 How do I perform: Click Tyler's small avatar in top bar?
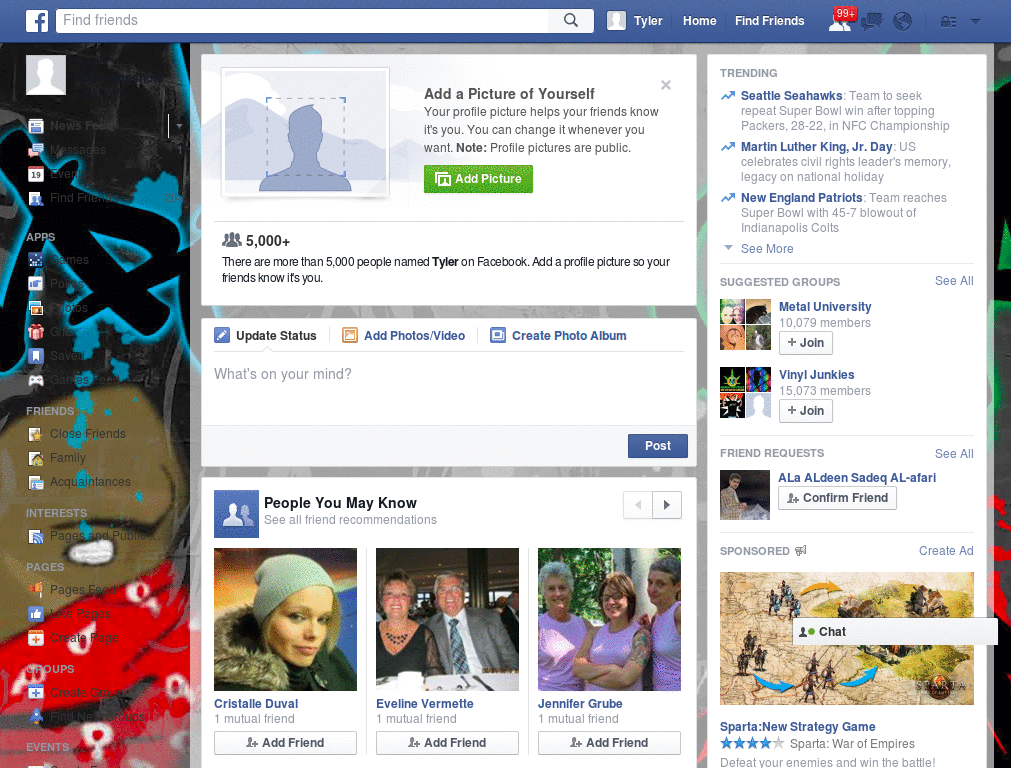click(616, 21)
